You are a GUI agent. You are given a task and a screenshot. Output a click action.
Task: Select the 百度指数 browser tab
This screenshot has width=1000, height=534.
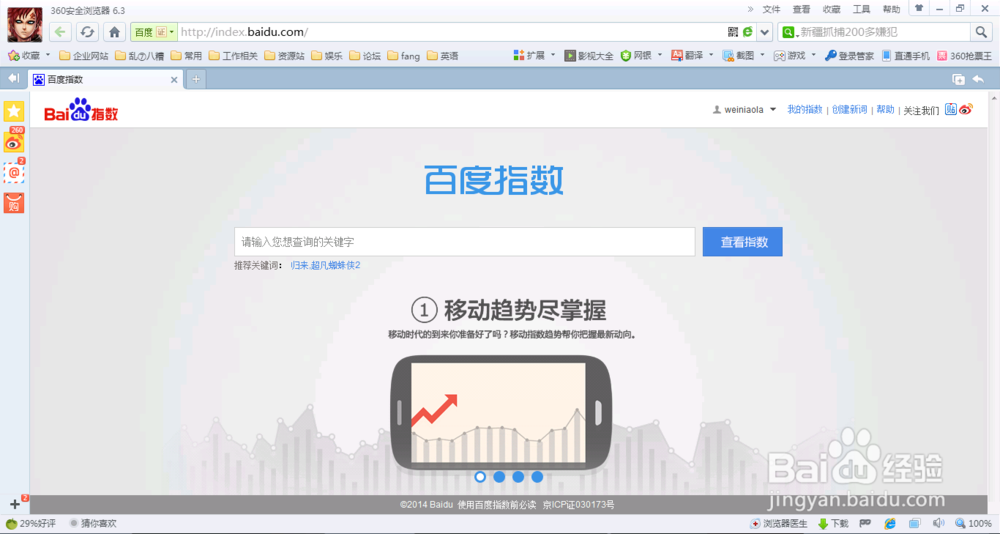point(105,80)
